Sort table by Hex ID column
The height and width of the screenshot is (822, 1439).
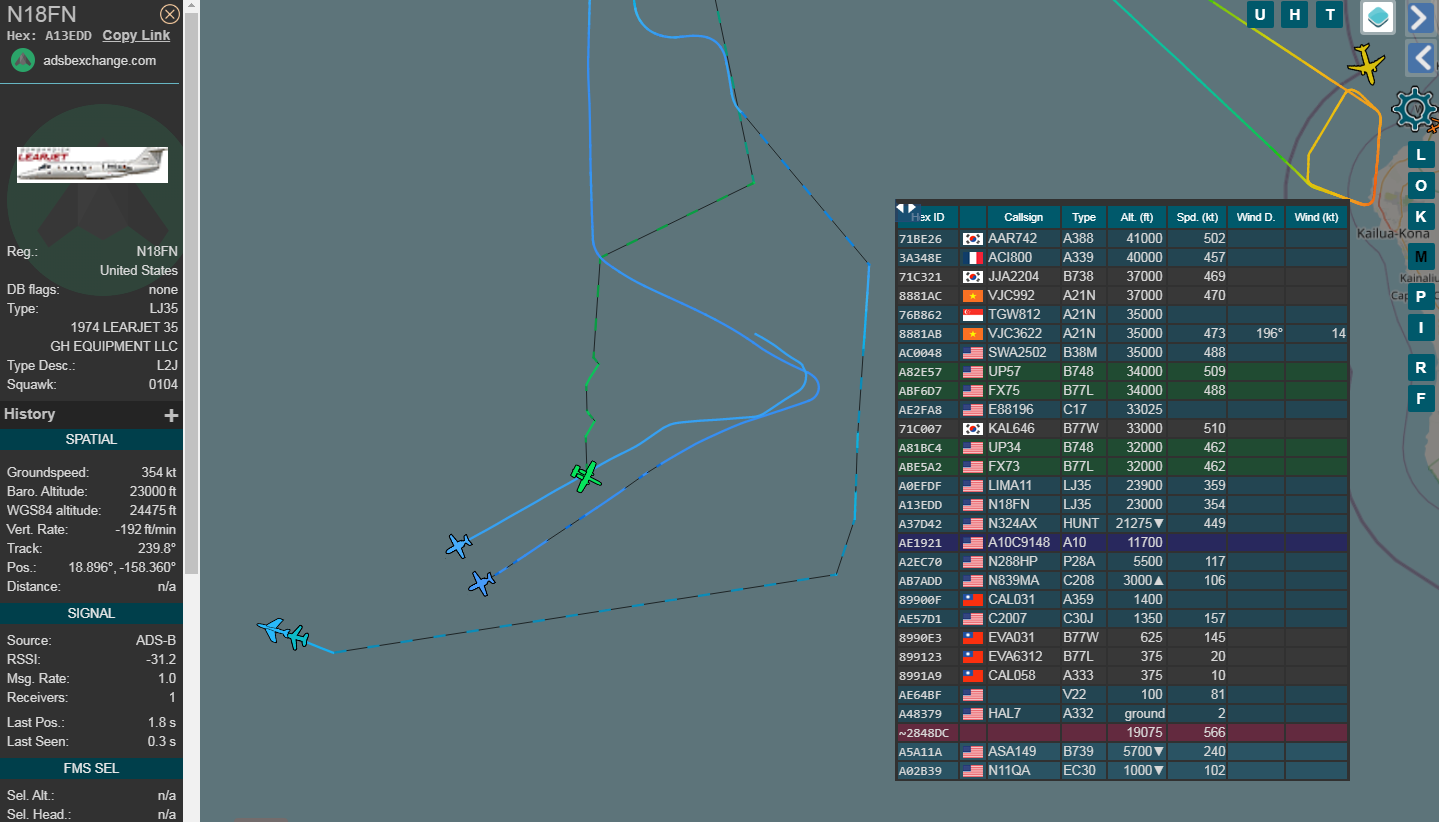(x=927, y=217)
